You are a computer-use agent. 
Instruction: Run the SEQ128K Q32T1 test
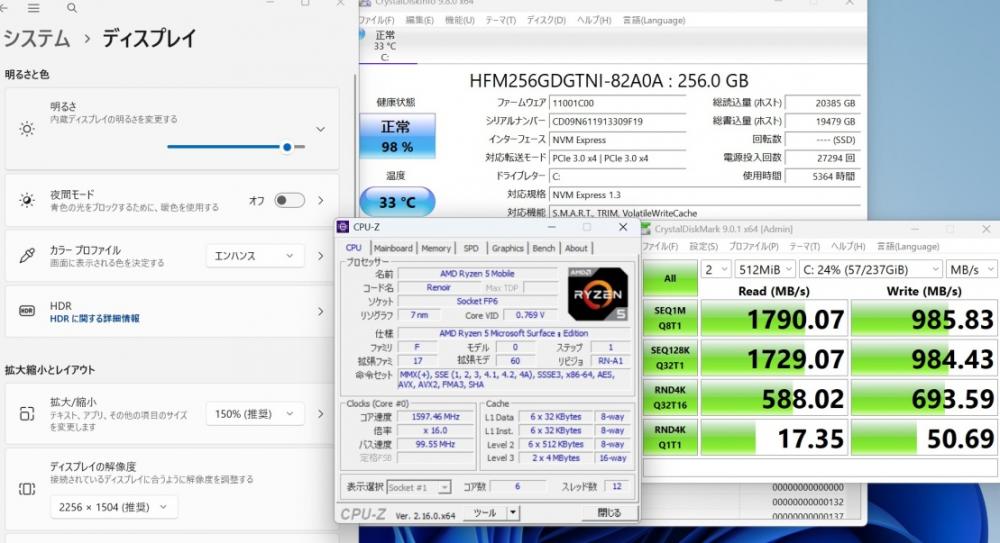(x=670, y=358)
